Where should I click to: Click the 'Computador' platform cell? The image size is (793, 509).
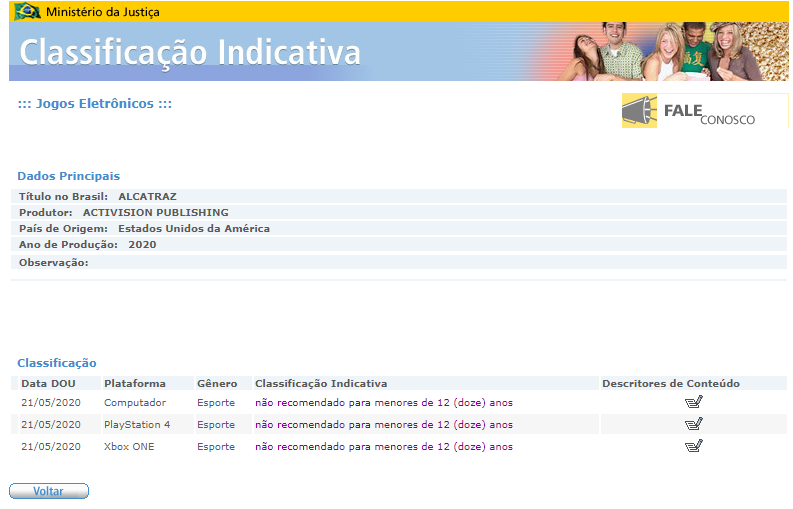point(135,403)
